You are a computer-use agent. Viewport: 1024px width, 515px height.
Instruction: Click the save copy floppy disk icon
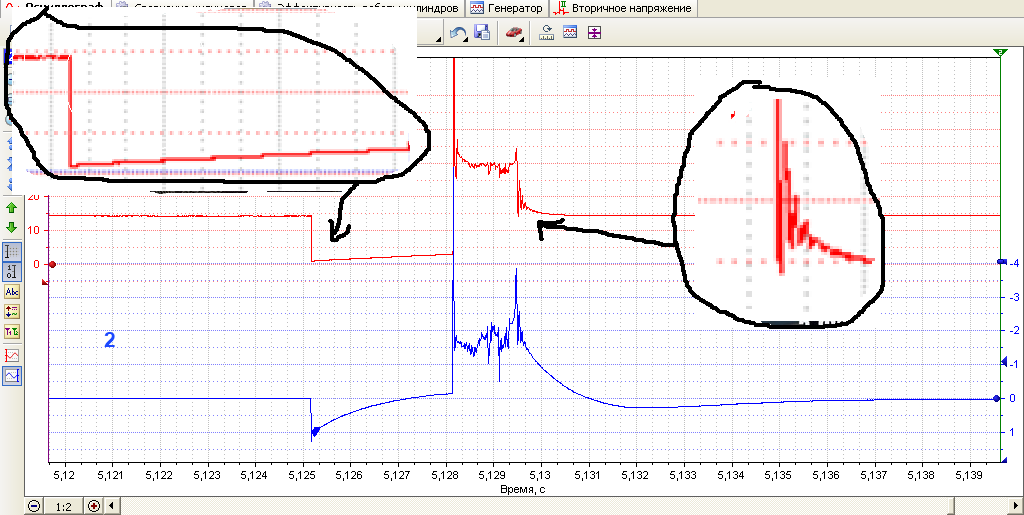point(482,32)
